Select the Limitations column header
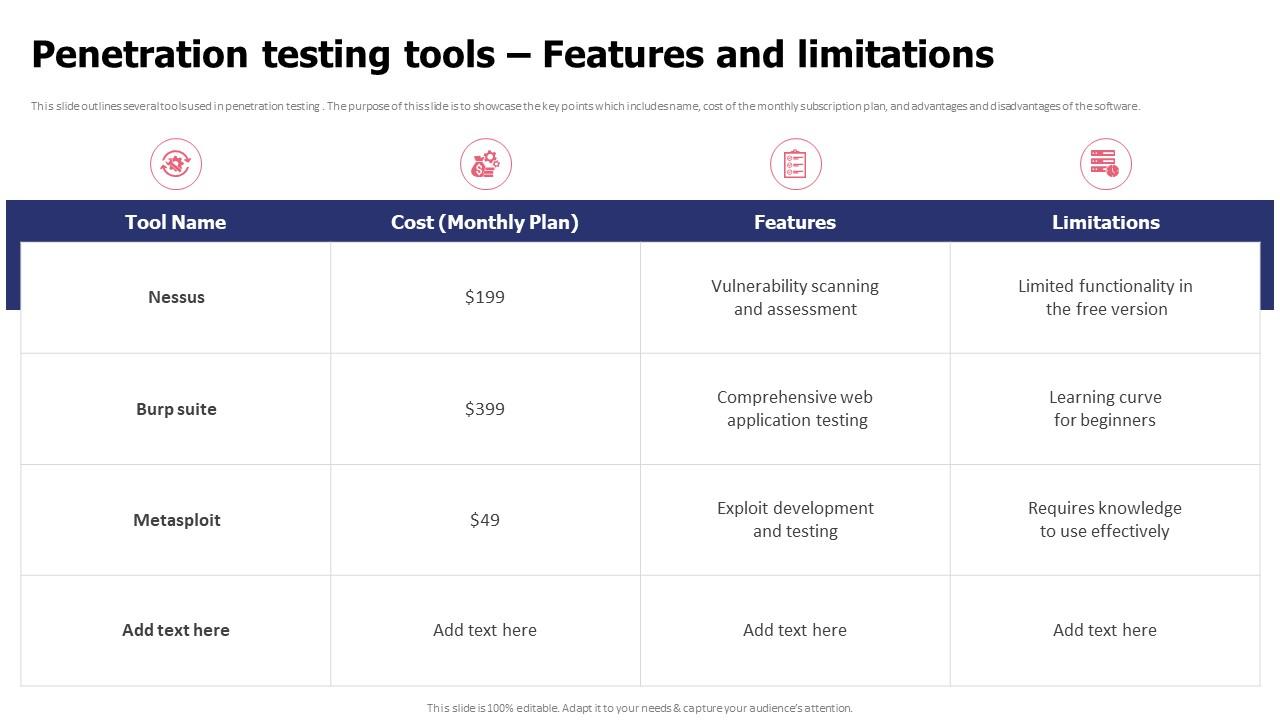This screenshot has height=720, width=1280. (x=1105, y=222)
